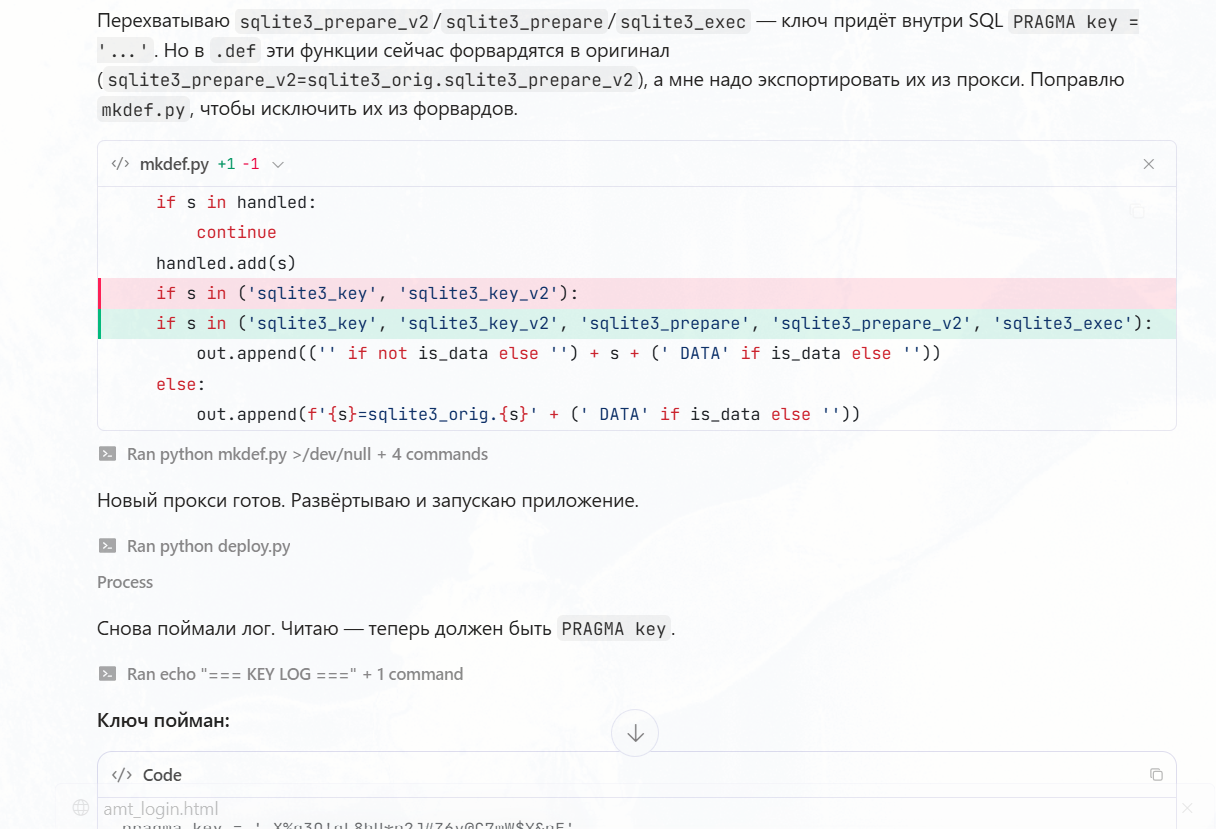Jump to bottom with the down-arrow button
1216x829 pixels.
(x=635, y=733)
